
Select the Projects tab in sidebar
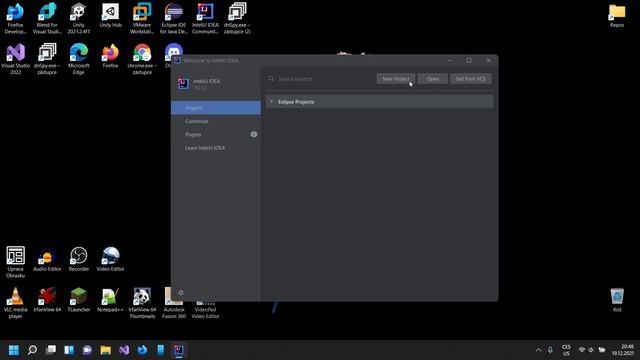click(x=216, y=108)
